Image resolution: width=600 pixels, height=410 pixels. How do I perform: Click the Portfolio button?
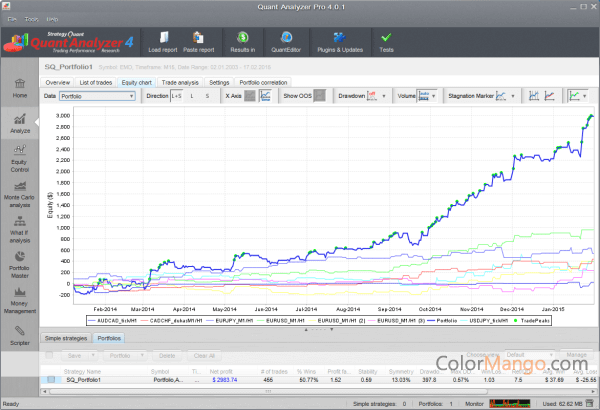click(120, 356)
